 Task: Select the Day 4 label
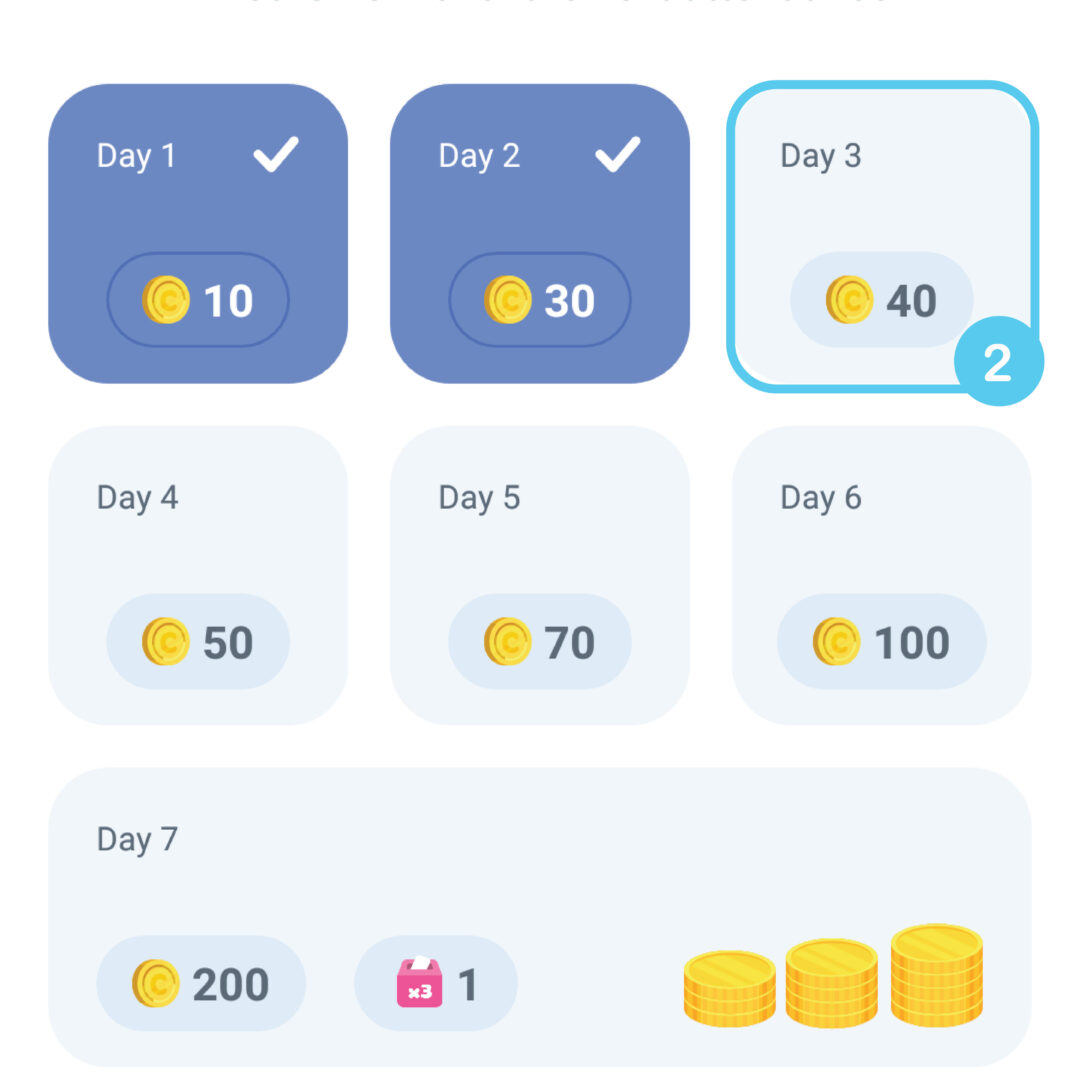pos(137,497)
